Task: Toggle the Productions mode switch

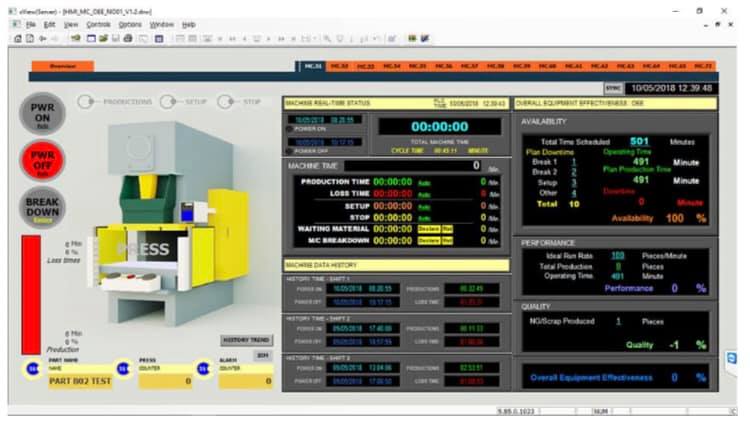Action: tap(86, 101)
